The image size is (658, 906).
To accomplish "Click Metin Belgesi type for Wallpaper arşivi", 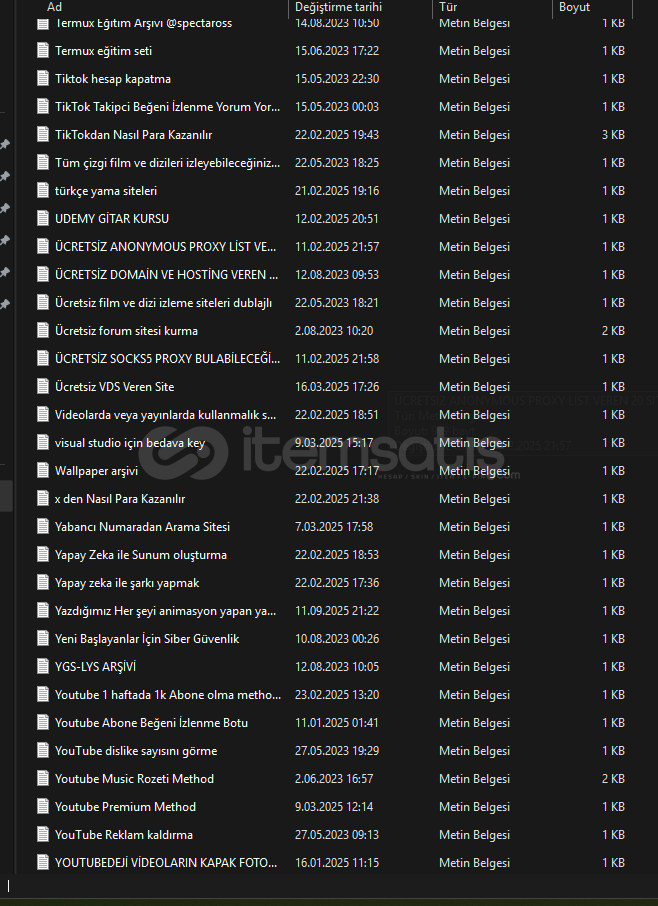I will (474, 471).
